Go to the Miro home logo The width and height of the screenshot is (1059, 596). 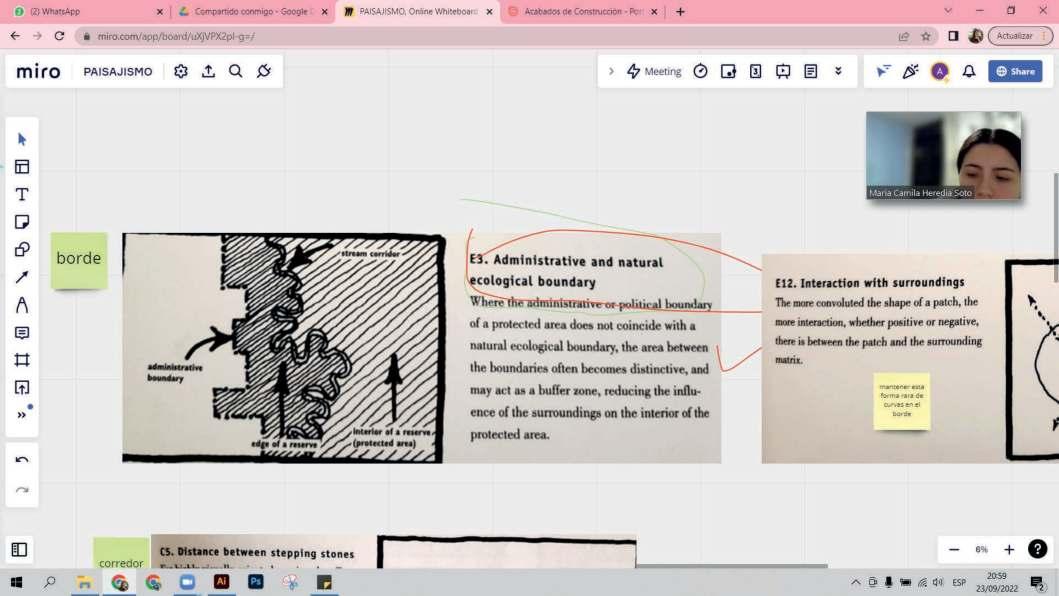tap(38, 72)
